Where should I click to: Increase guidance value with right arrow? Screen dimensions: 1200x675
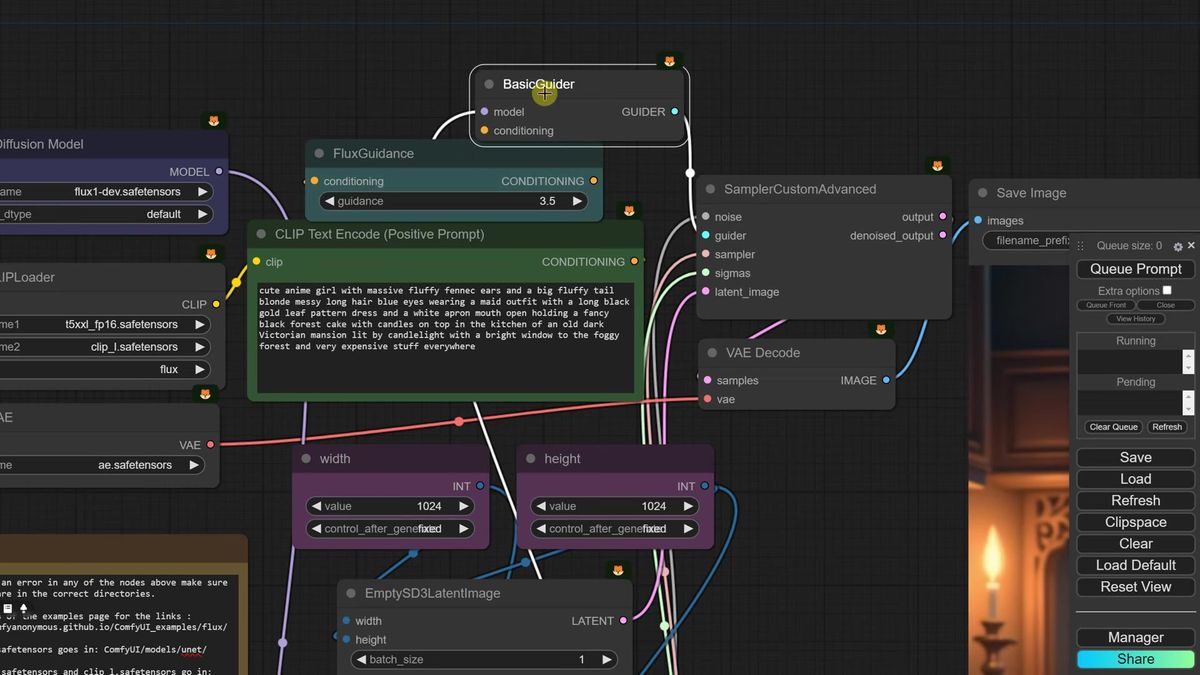tap(577, 201)
